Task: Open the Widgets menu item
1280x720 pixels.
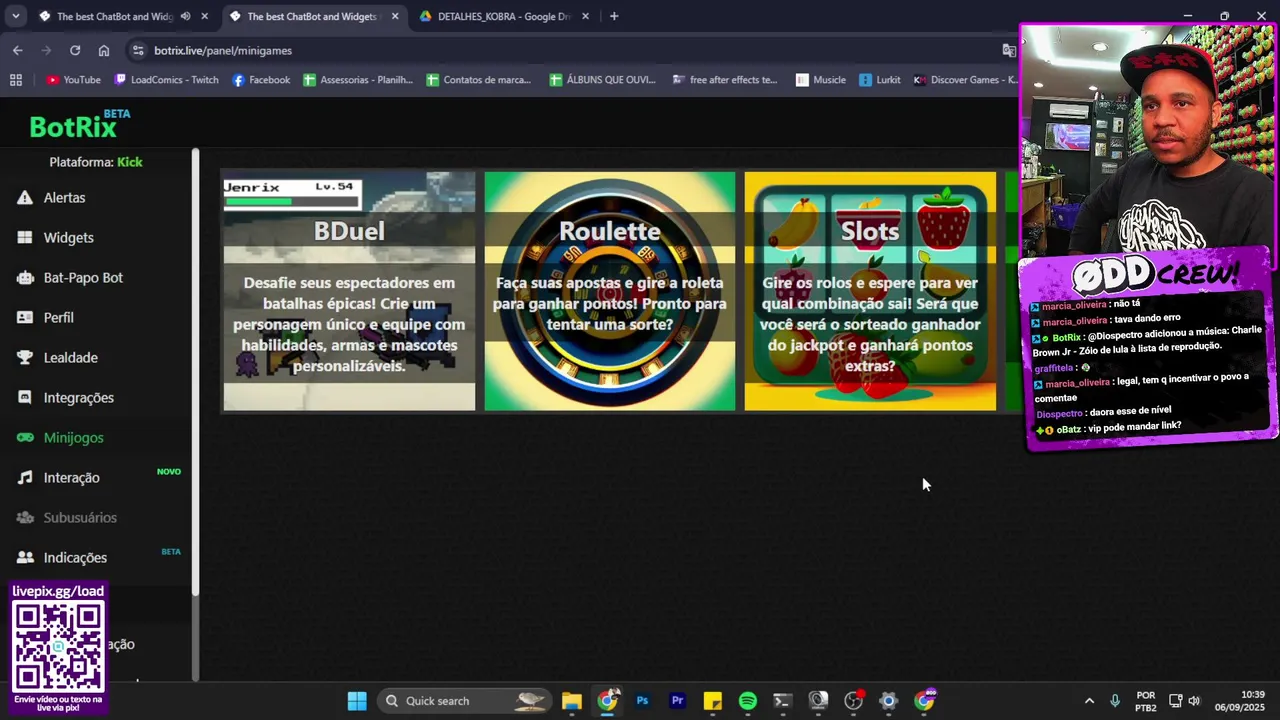Action: [x=68, y=238]
